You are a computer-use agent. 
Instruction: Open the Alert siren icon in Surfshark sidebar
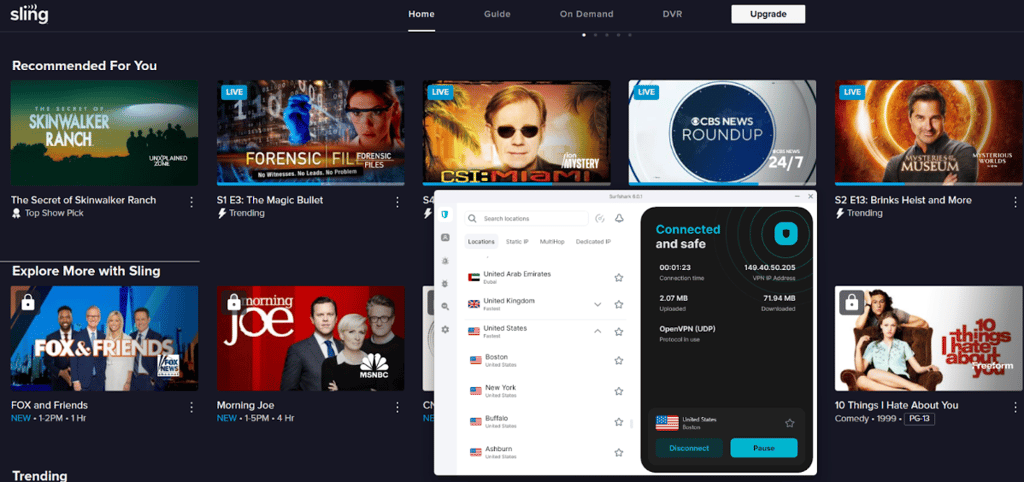(x=445, y=261)
